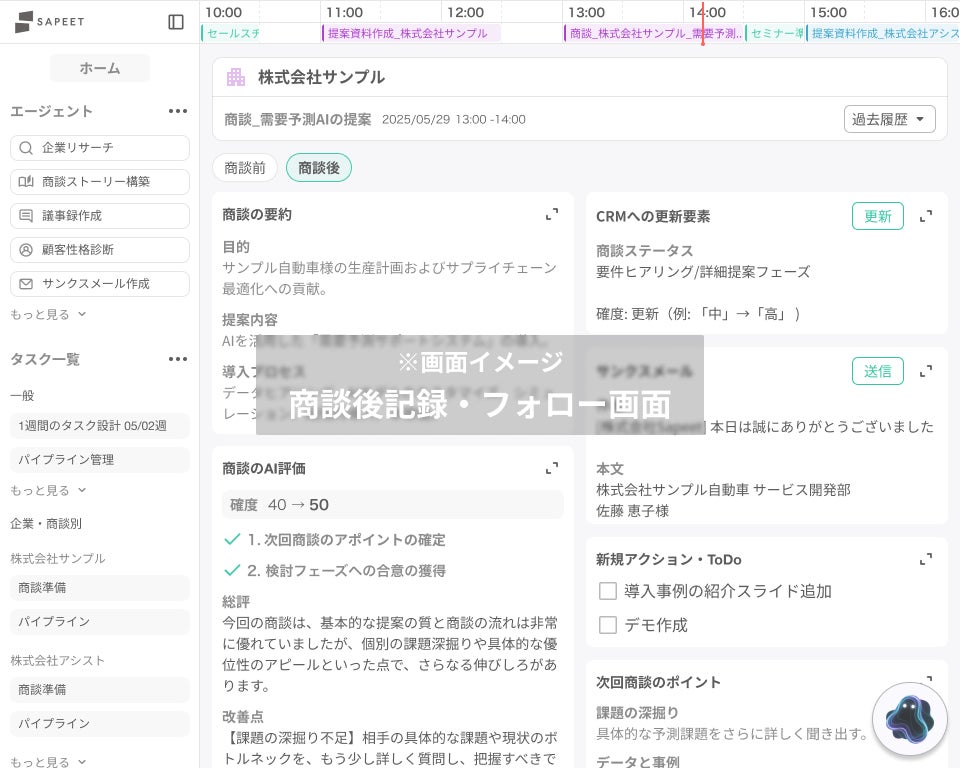
Task: Expand もっと見る under 一般 tasks
Action: [x=48, y=490]
